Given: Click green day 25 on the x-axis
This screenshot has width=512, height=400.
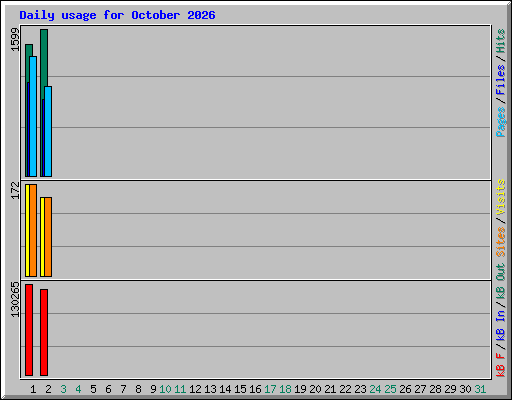Looking at the screenshot, I should (390, 389).
